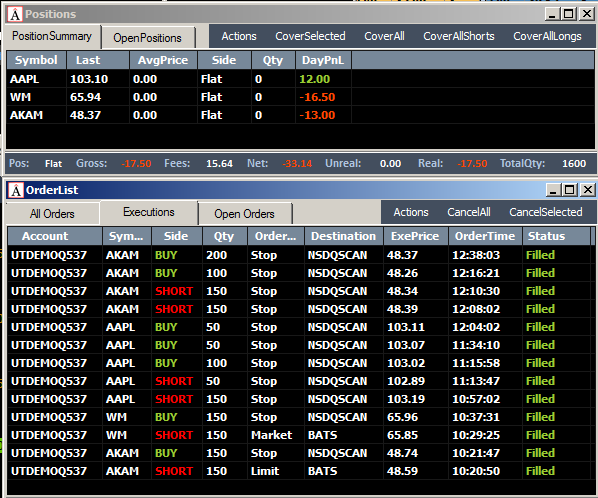Open the Actions menu in OrderList
Image resolution: width=598 pixels, height=498 pixels.
tap(411, 212)
